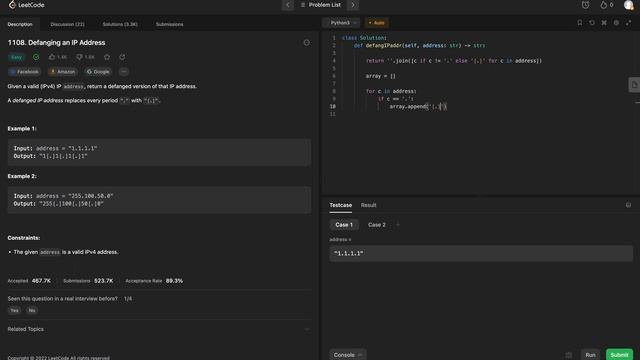Click the Easy difficulty badge
Viewport: 640px width, 360px height.
16,57
